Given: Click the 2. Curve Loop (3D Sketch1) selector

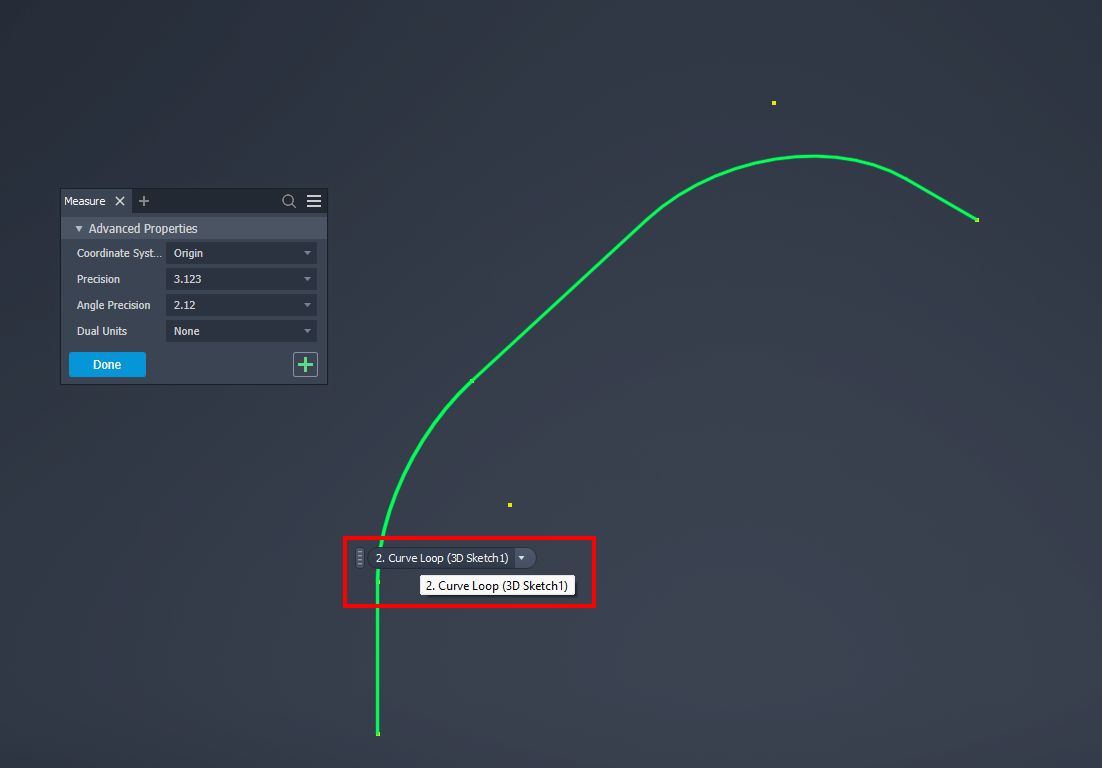Looking at the screenshot, I should [441, 558].
